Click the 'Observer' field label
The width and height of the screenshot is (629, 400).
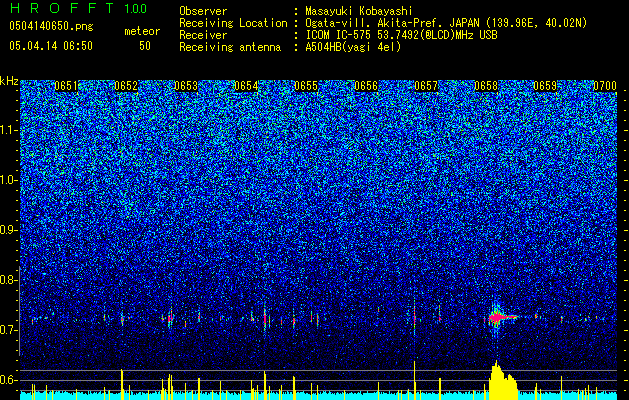tap(203, 11)
